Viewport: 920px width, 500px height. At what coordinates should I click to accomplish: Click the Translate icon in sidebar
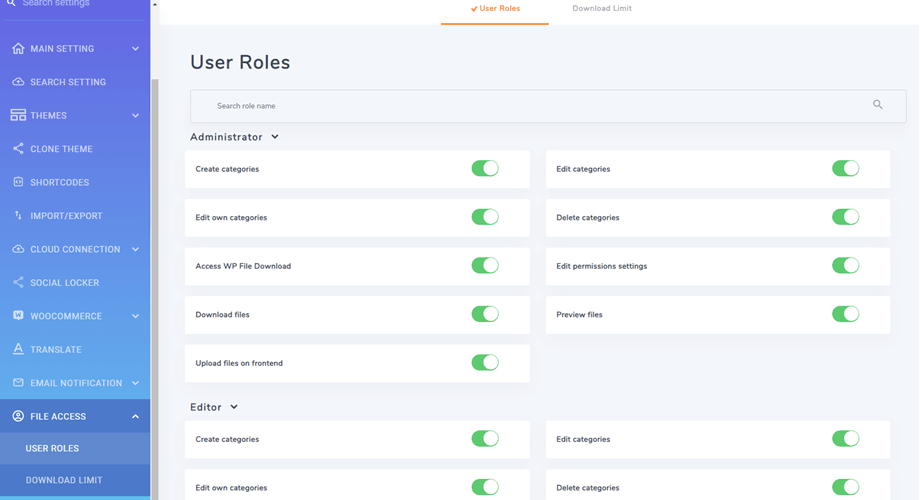[18, 349]
